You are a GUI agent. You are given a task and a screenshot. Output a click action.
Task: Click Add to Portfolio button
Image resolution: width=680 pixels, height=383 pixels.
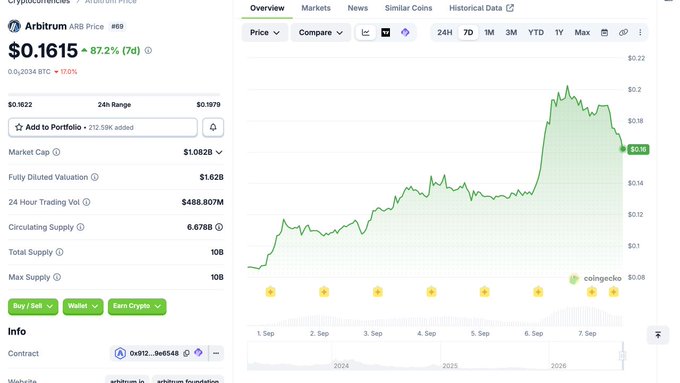[x=103, y=127]
